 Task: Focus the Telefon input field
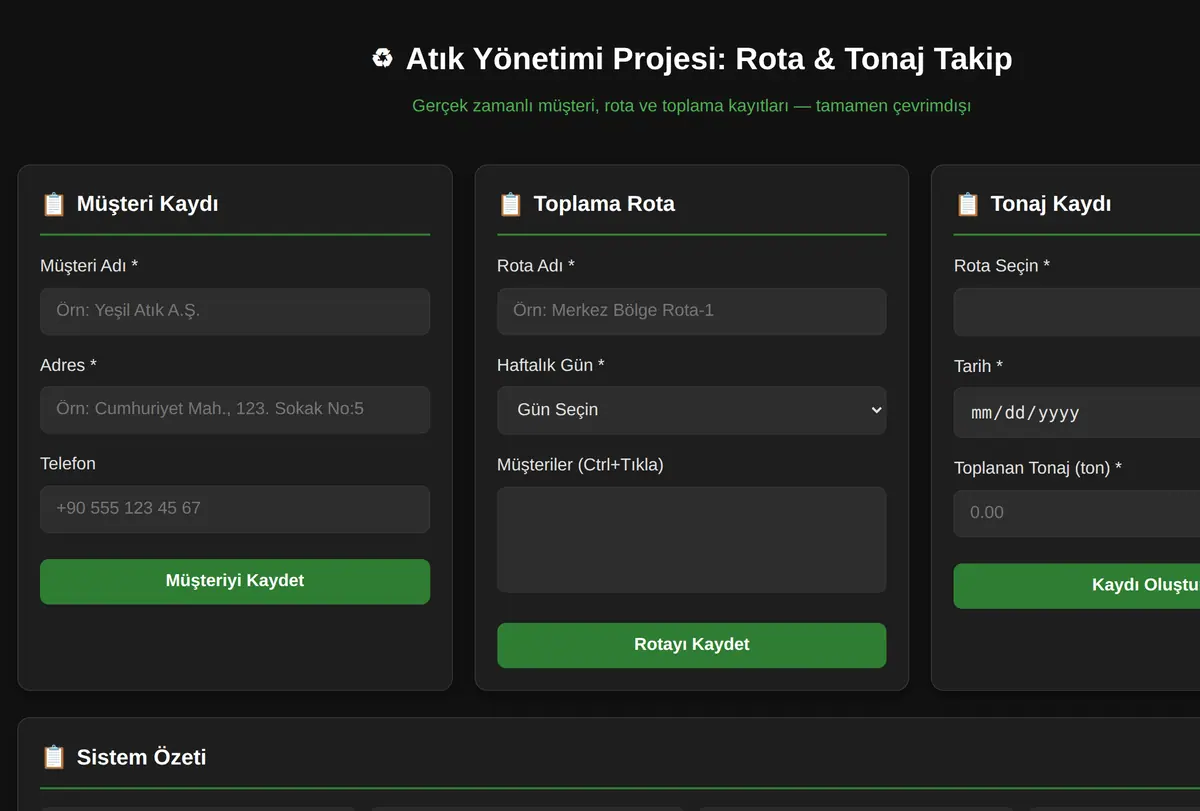235,509
